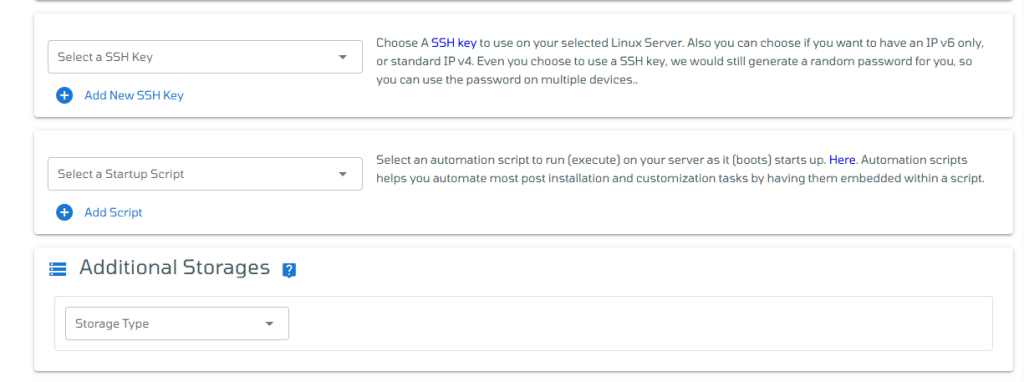Expand the SSH Key dropdown arrow
Viewport: 1024px width, 382px height.
click(x=342, y=57)
